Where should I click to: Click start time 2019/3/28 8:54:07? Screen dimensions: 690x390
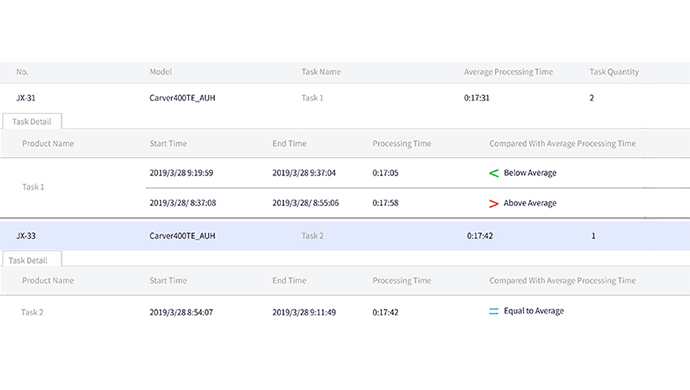(x=181, y=313)
